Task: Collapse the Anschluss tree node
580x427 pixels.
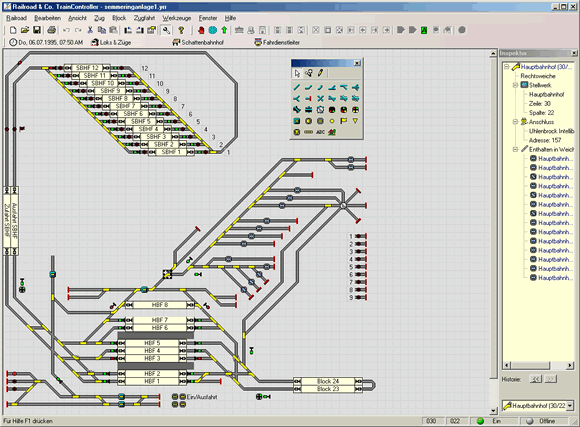Action: point(515,122)
